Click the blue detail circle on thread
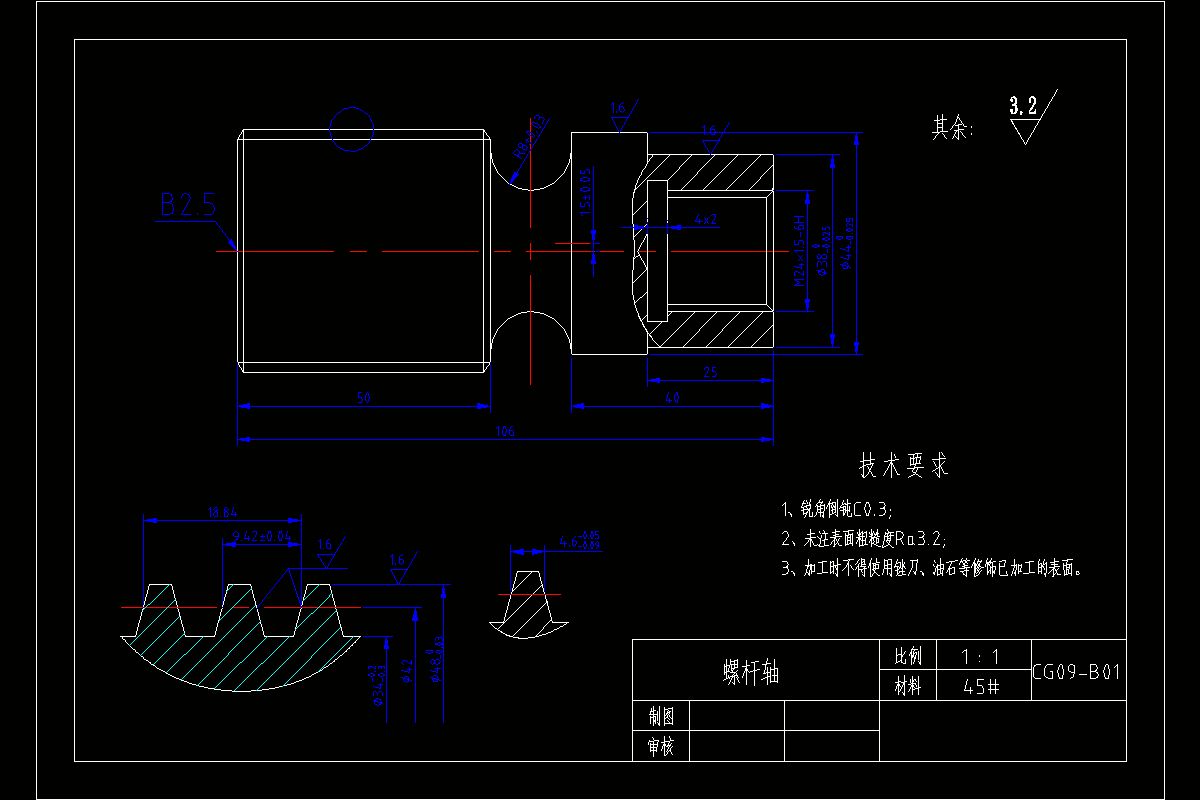Image resolution: width=1200 pixels, height=800 pixels. tap(352, 129)
